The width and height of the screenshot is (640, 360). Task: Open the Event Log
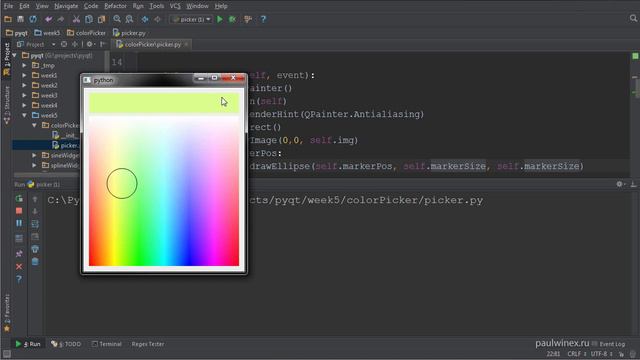tap(608, 344)
